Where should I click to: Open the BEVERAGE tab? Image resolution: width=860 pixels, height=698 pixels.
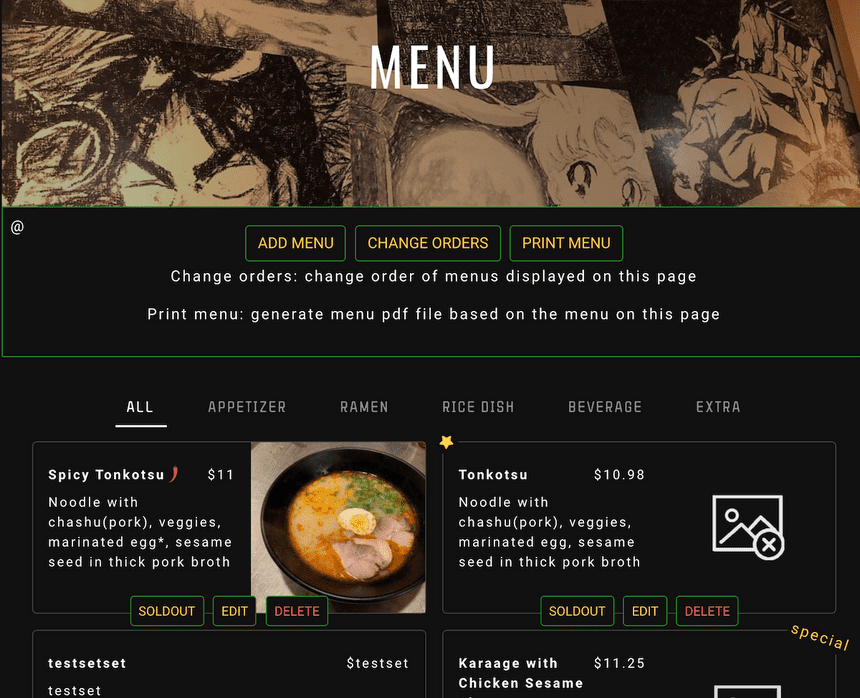[x=605, y=407]
